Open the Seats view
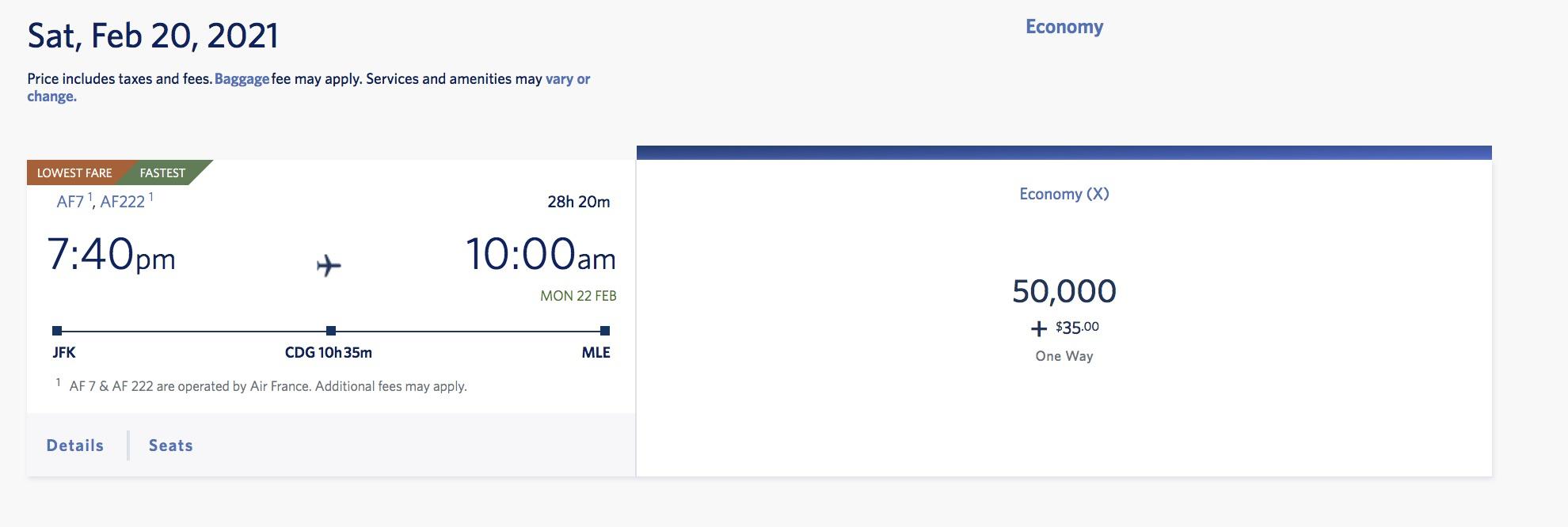This screenshot has height=527, width=1568. coord(171,445)
